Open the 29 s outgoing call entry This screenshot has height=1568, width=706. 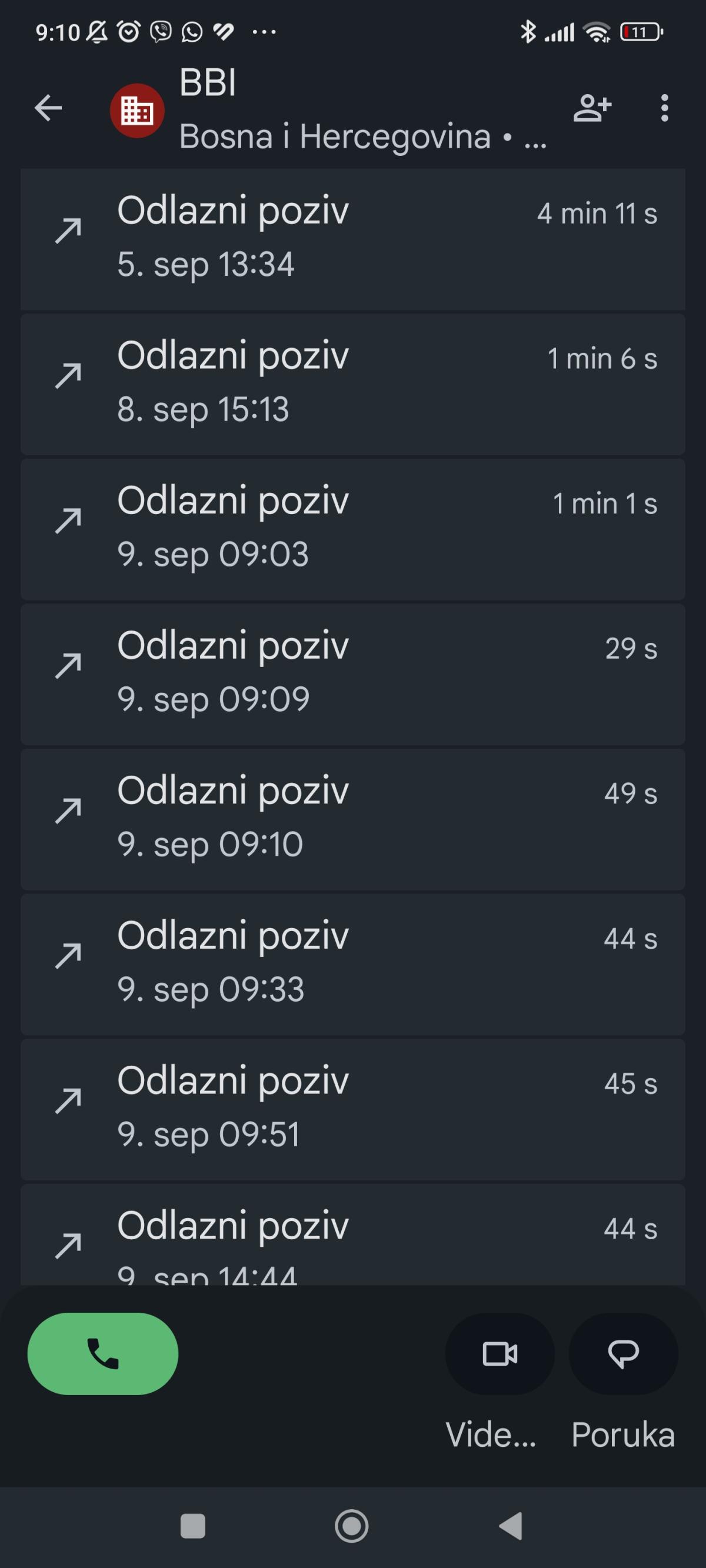click(352, 673)
